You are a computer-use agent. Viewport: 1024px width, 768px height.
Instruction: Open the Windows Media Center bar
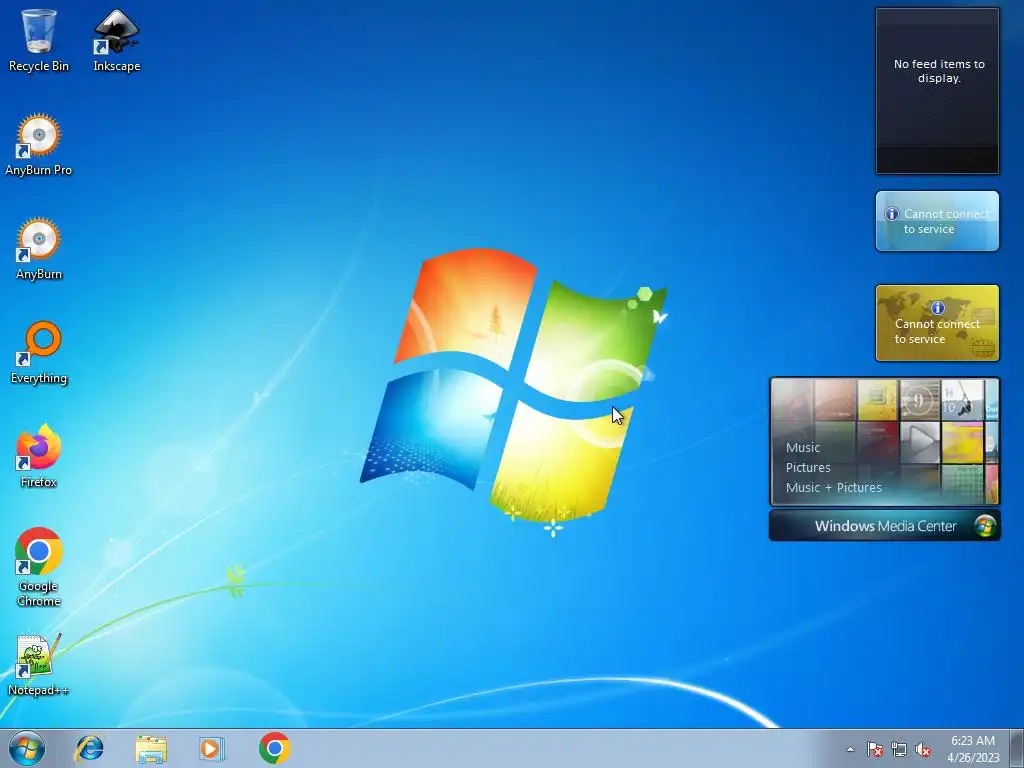click(x=884, y=526)
